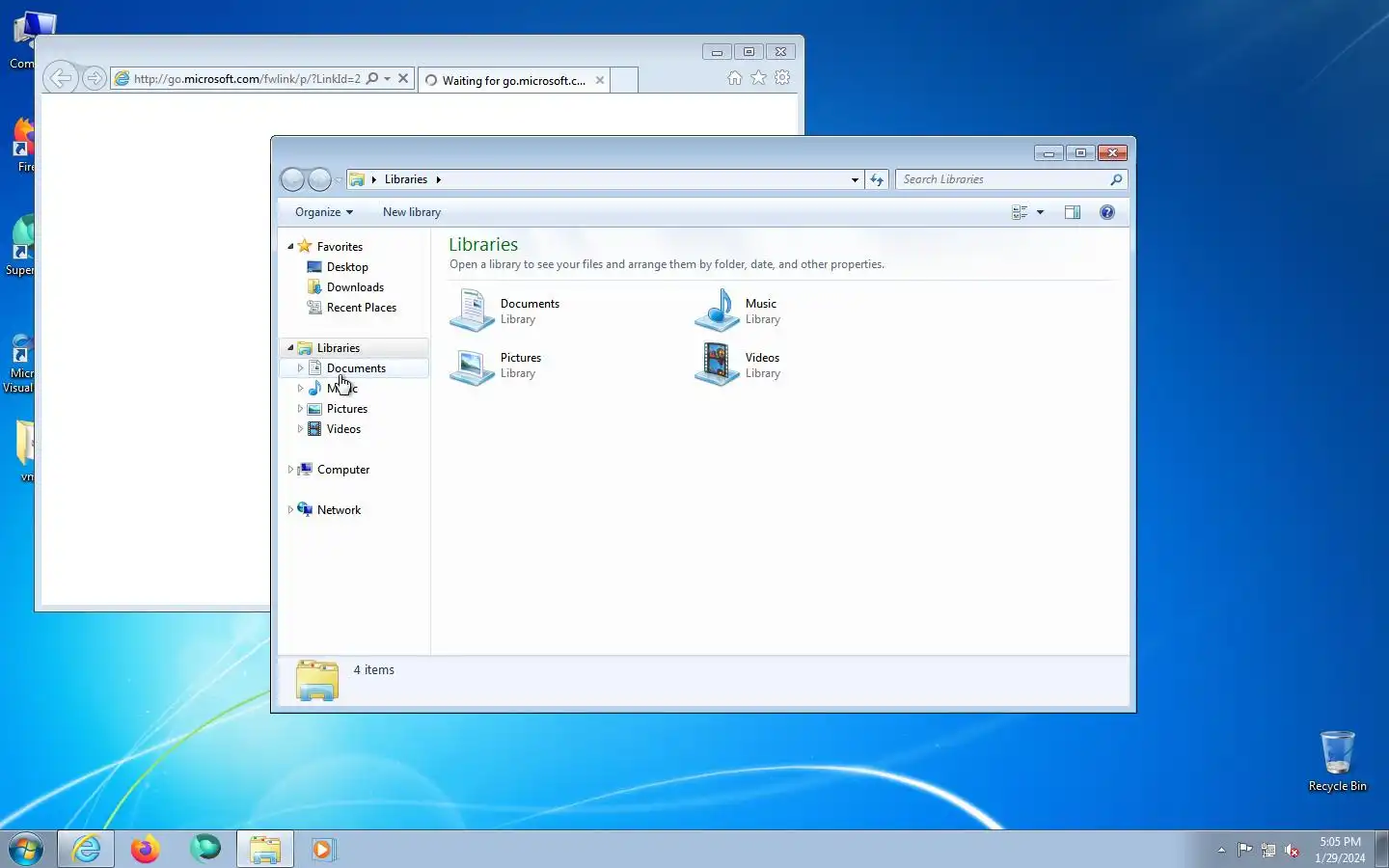This screenshot has height=868, width=1389.
Task: Collapse the Libraries tree group
Action: coord(290,348)
